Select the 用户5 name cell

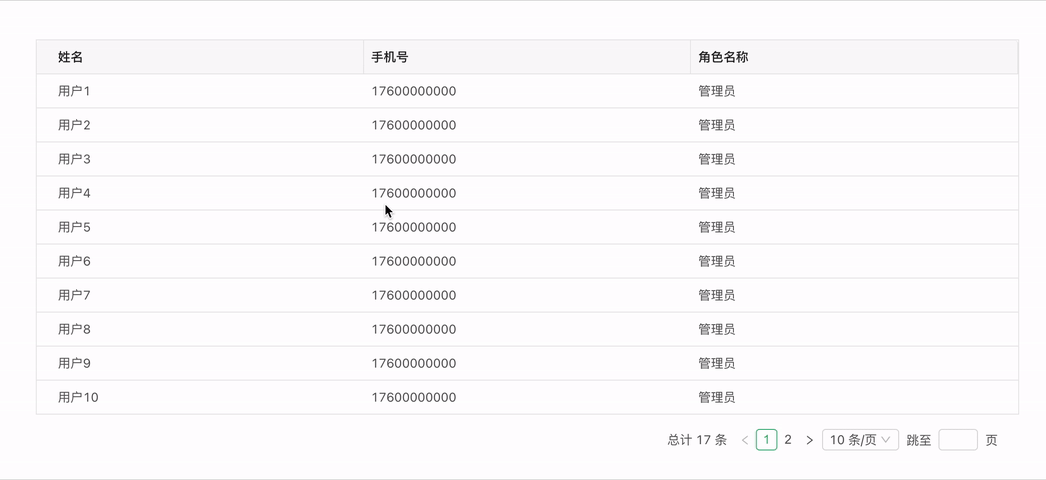74,227
